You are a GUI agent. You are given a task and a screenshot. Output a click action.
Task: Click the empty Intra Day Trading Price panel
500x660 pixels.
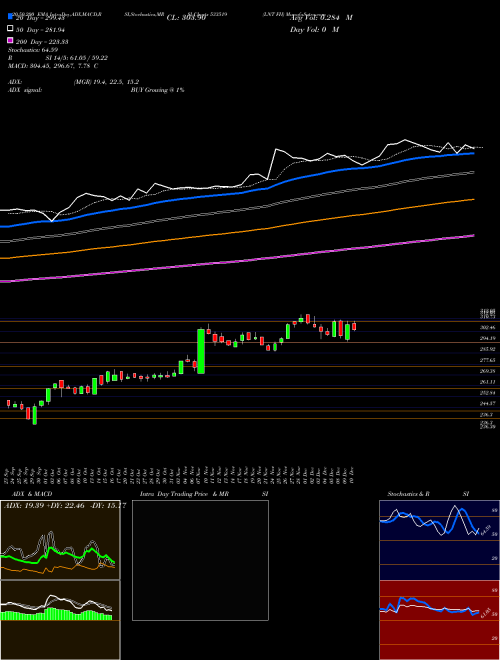(200, 560)
